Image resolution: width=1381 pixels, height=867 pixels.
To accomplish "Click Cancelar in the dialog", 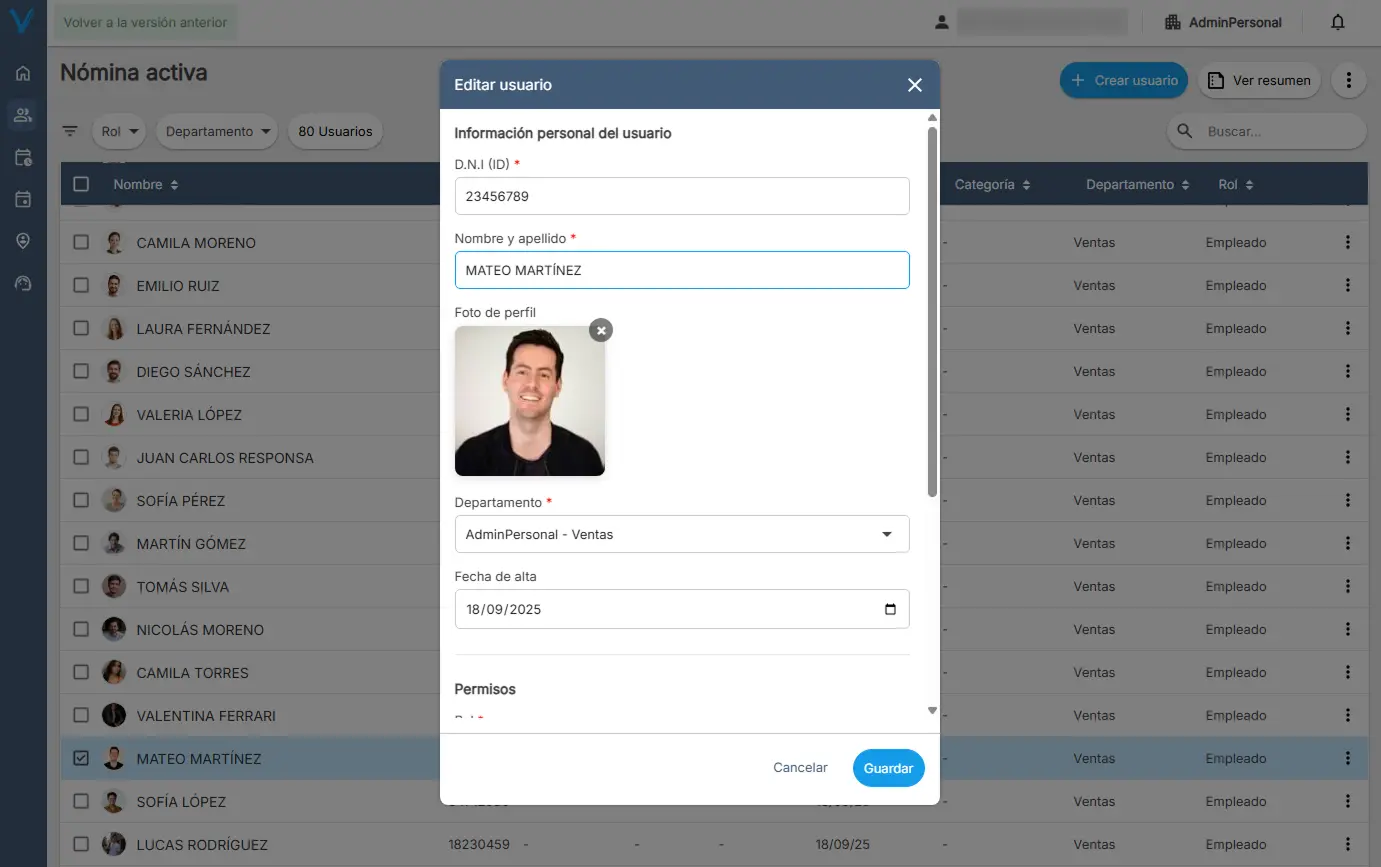I will point(800,768).
